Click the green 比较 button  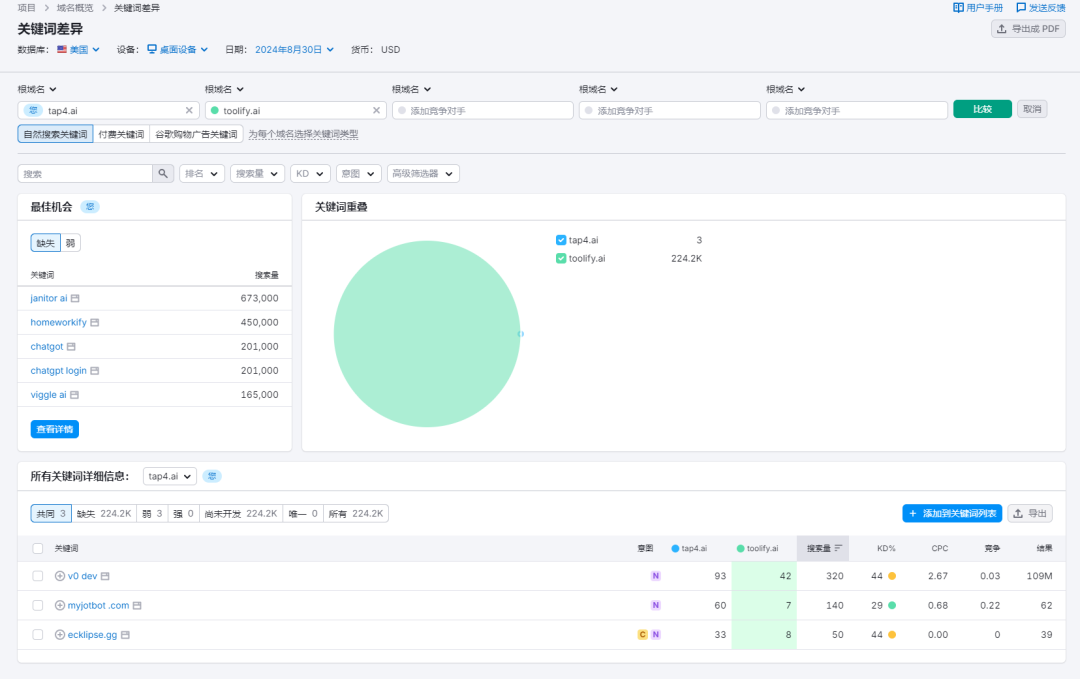[982, 109]
